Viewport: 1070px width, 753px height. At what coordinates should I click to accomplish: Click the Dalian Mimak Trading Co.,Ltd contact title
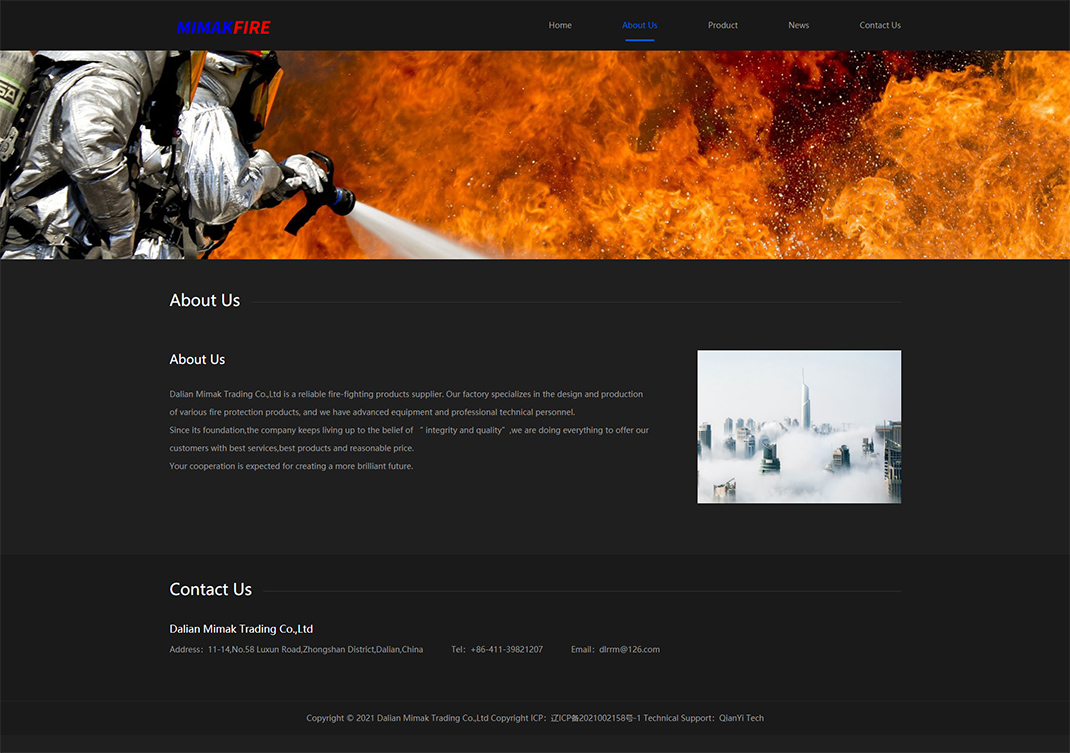[241, 629]
